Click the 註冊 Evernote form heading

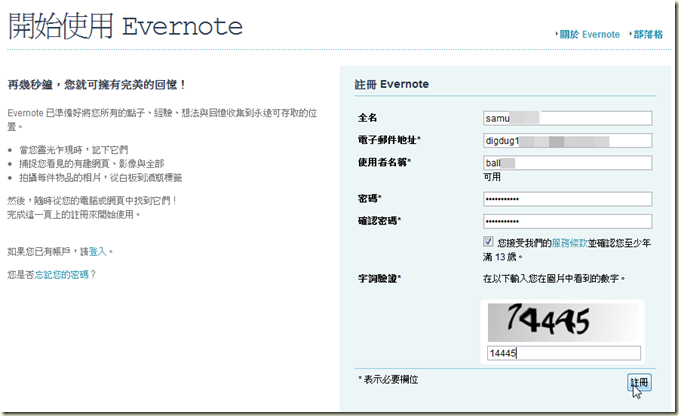coord(391,84)
